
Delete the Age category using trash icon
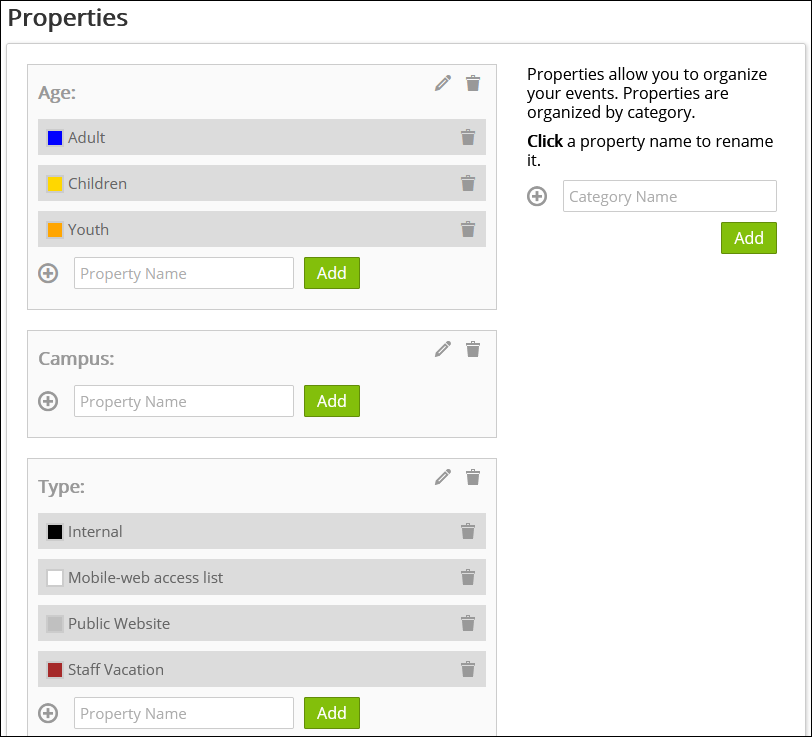473,83
